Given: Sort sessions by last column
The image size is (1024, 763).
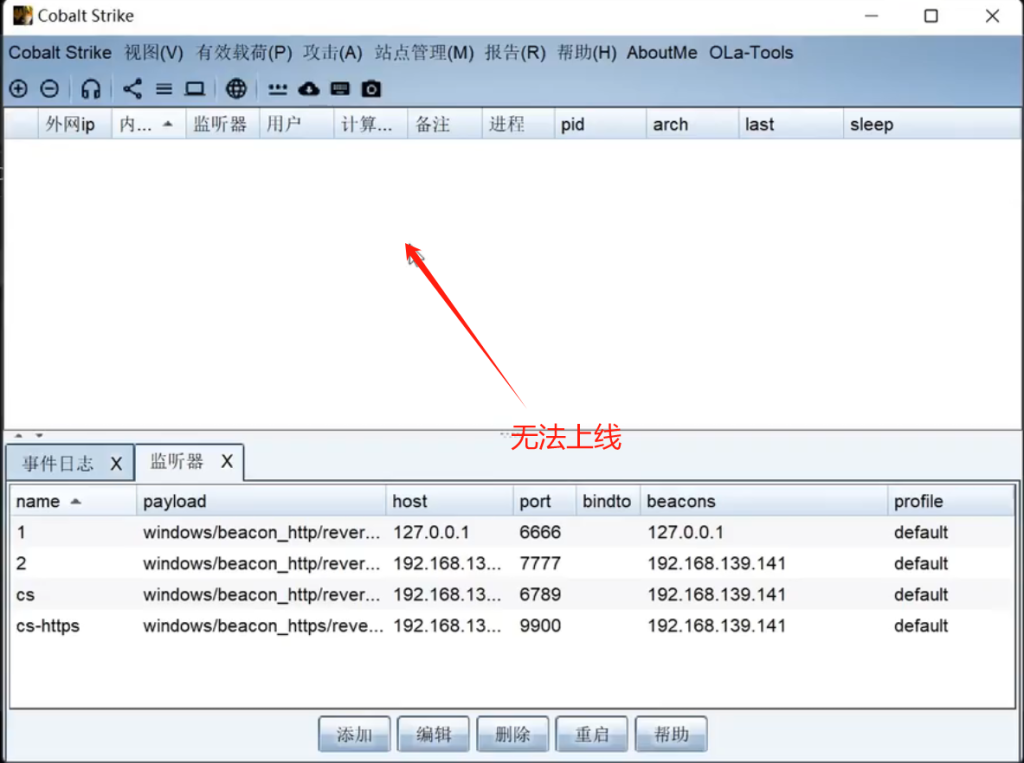Looking at the screenshot, I should click(792, 124).
